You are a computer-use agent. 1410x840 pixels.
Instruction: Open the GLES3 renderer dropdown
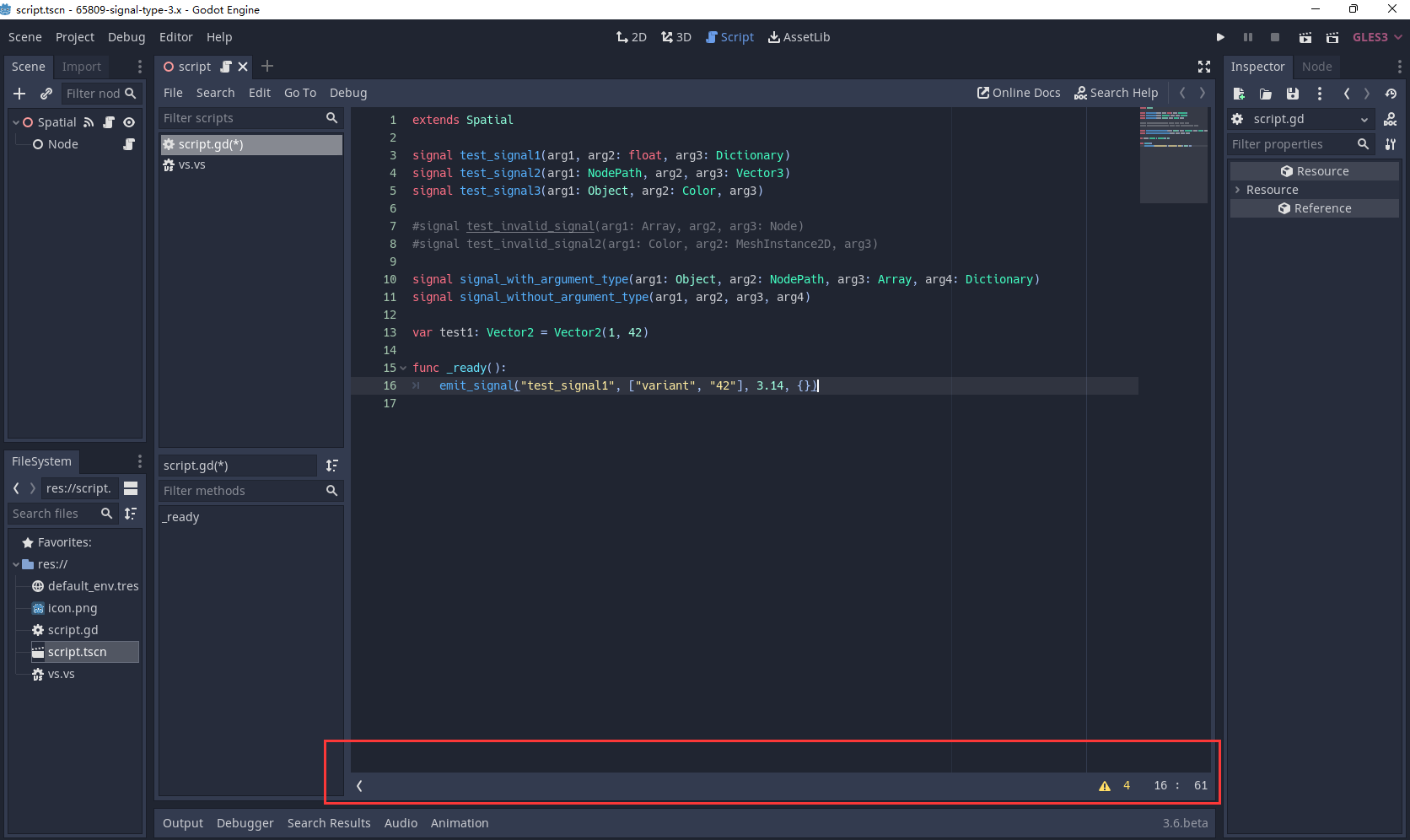coord(1377,37)
